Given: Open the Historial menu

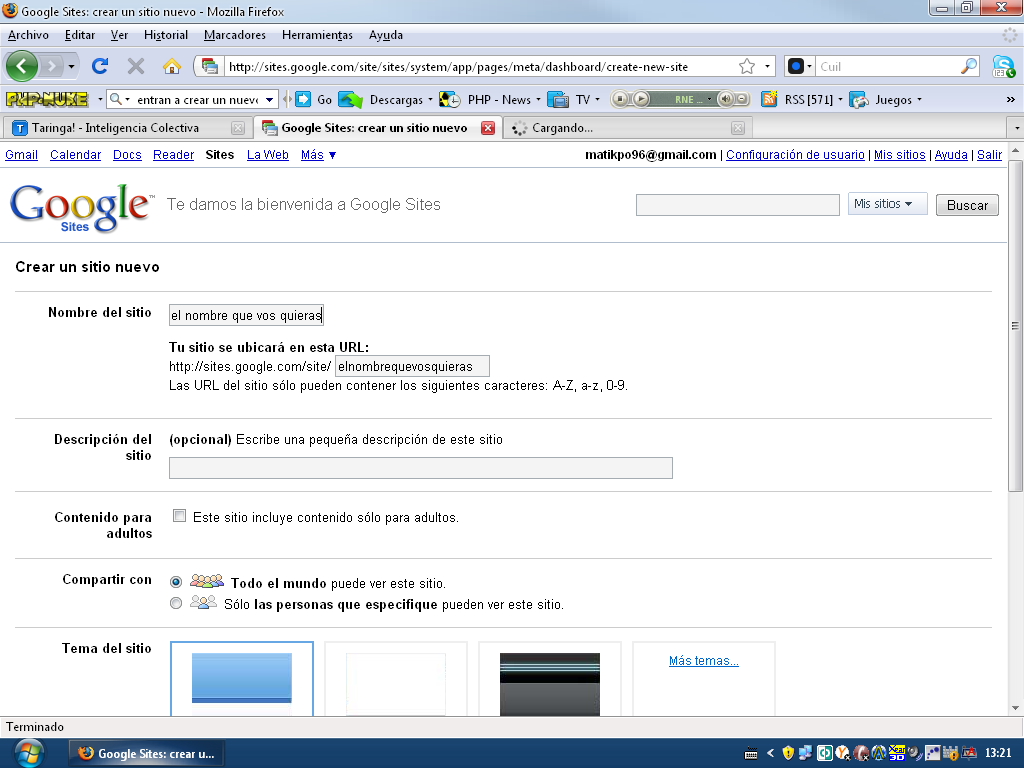Looking at the screenshot, I should coord(166,35).
